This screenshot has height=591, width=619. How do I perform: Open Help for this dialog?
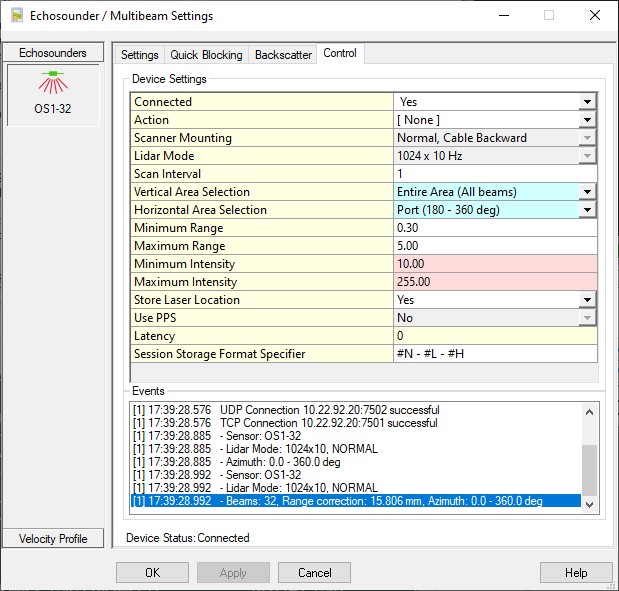coord(576,572)
